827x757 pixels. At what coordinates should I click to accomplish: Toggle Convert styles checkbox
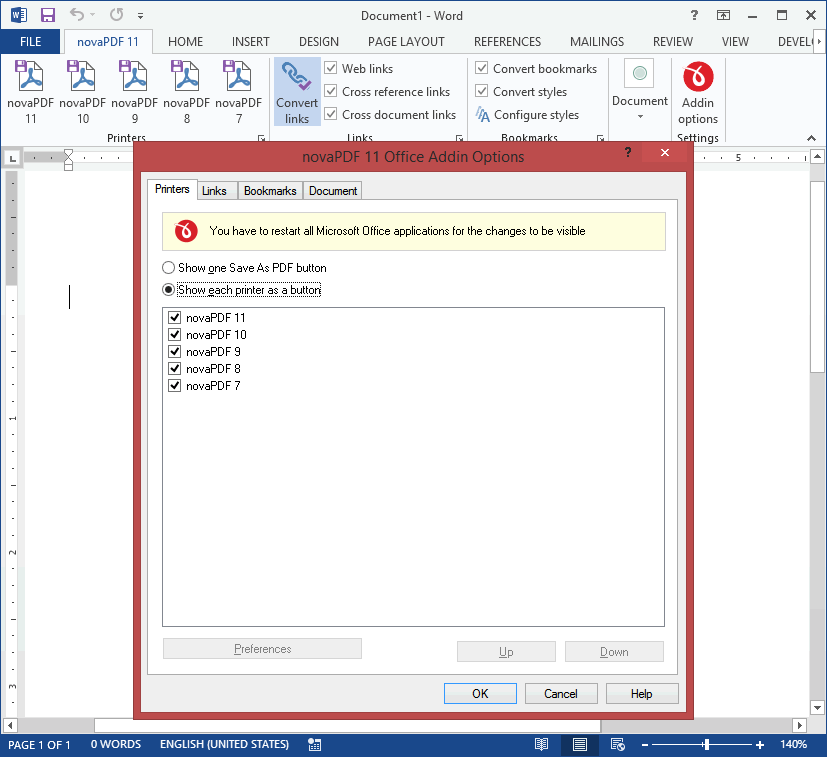(482, 91)
